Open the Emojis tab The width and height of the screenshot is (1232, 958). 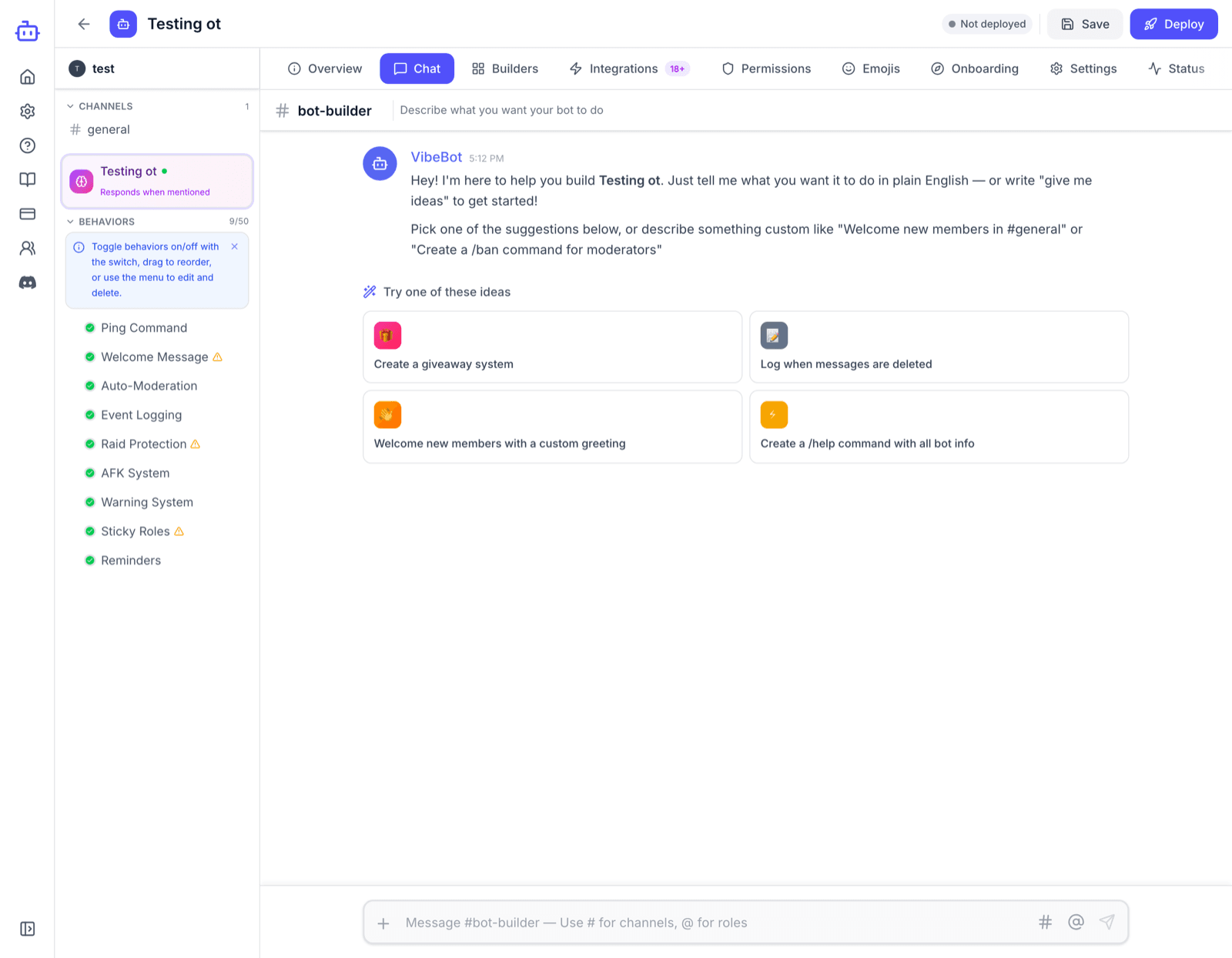coord(871,69)
